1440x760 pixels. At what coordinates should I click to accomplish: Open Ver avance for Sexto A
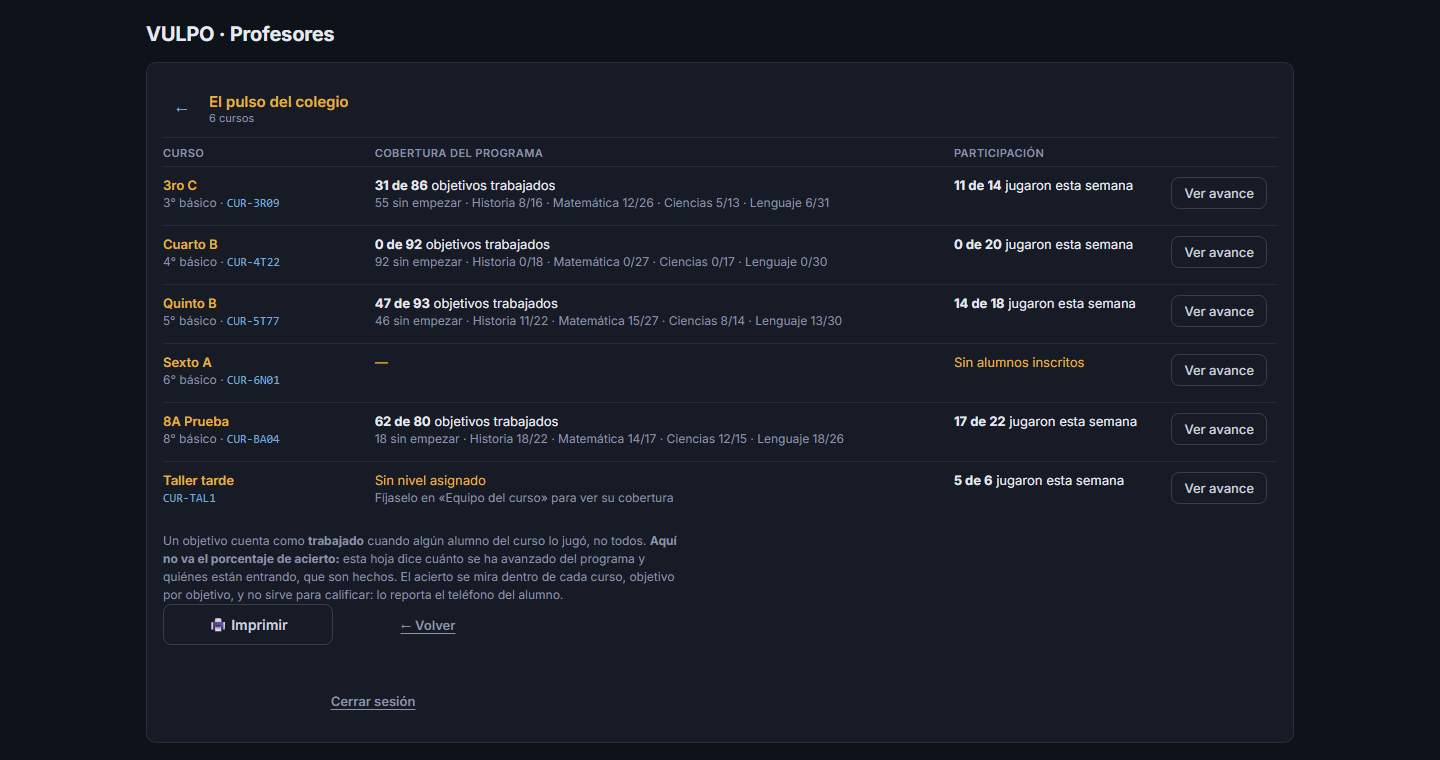(x=1219, y=370)
